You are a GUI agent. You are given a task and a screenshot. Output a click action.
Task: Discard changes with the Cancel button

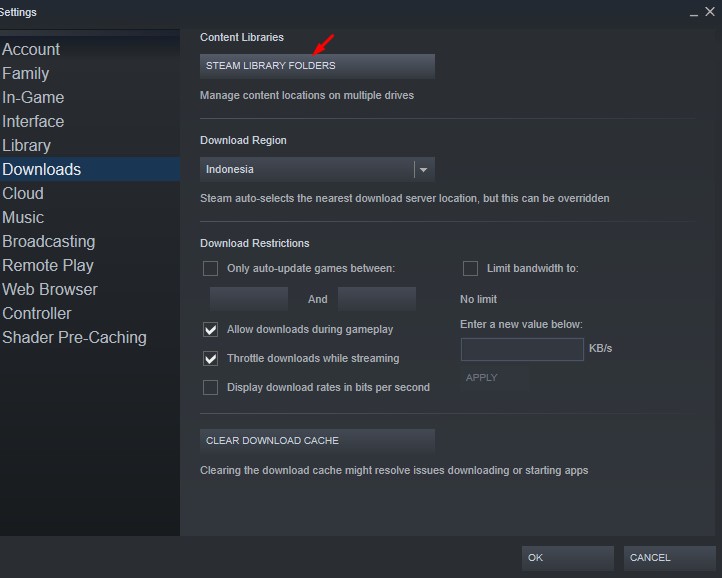pos(670,558)
